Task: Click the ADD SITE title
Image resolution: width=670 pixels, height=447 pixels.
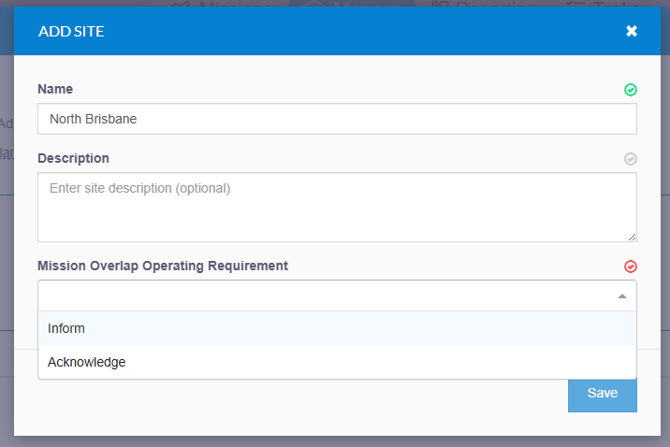Action: tap(71, 31)
